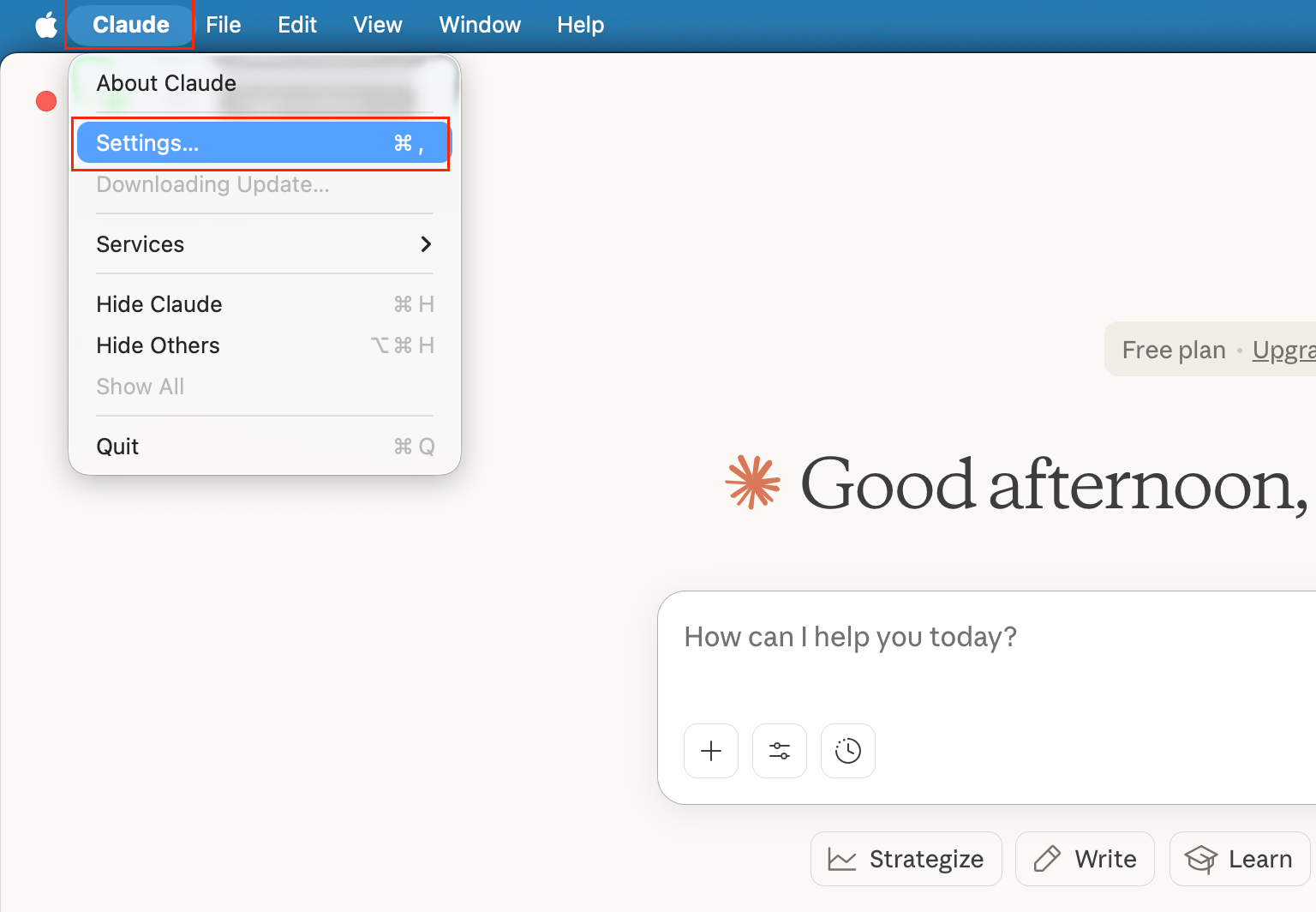Select Hide Claude
This screenshot has height=912, width=1316.
(x=265, y=304)
